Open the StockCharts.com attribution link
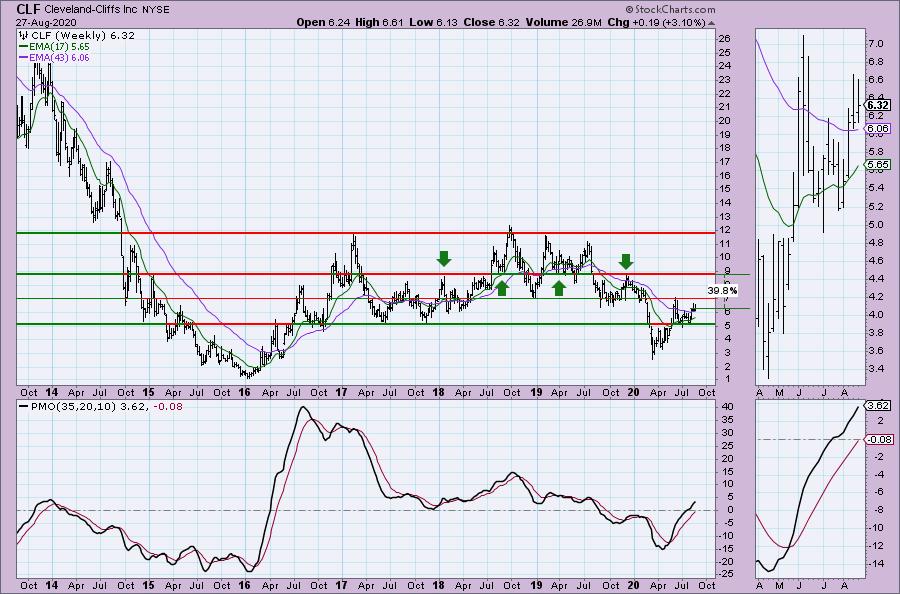The width and height of the screenshot is (900, 594). [670, 9]
